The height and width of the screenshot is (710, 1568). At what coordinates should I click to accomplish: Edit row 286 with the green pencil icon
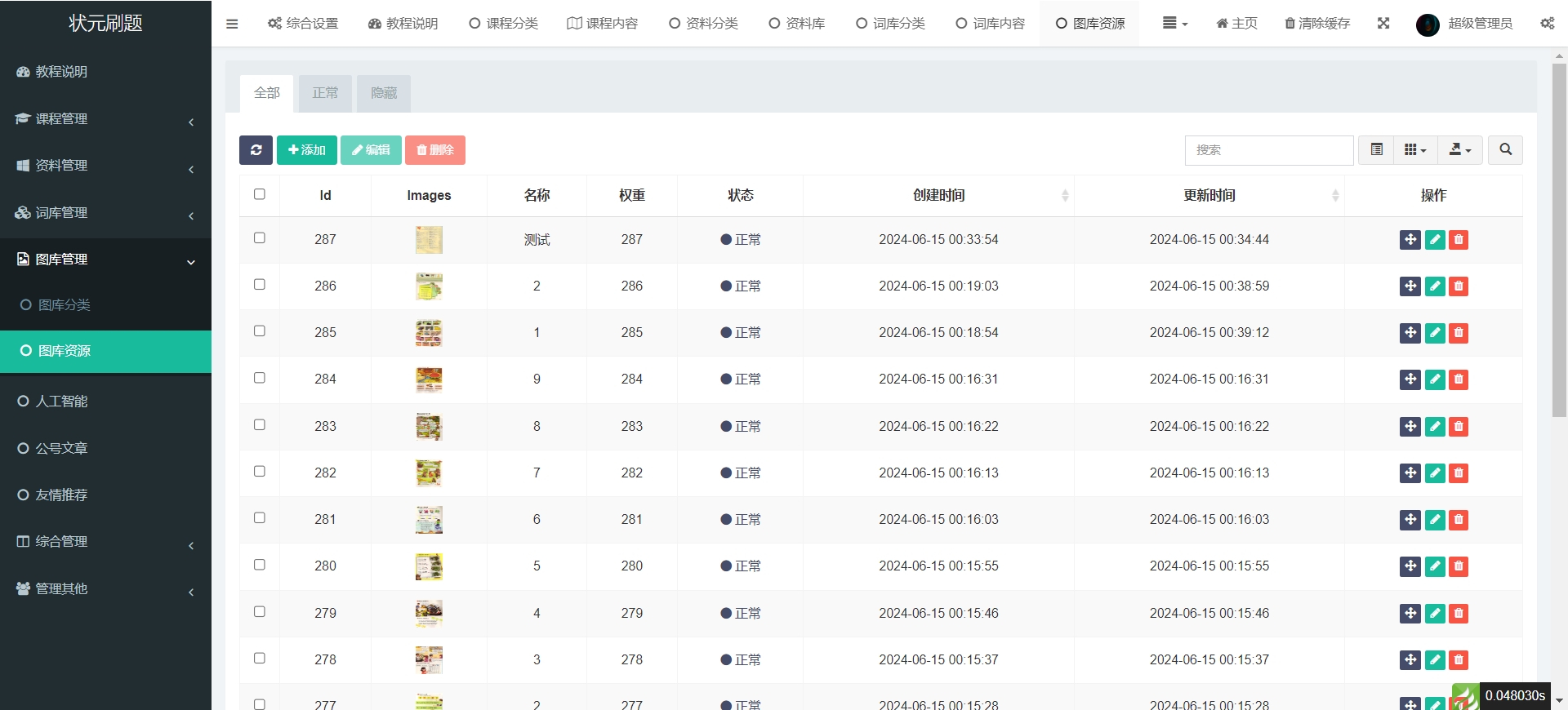tap(1435, 286)
